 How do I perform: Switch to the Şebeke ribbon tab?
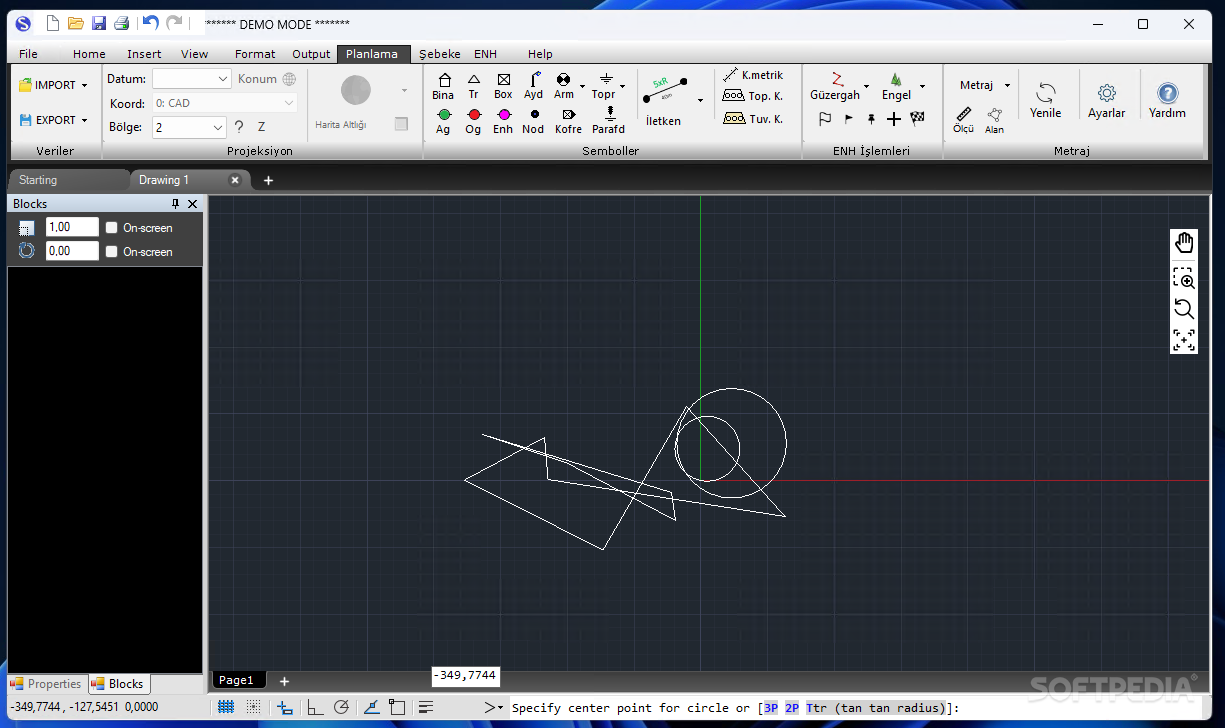(x=440, y=54)
